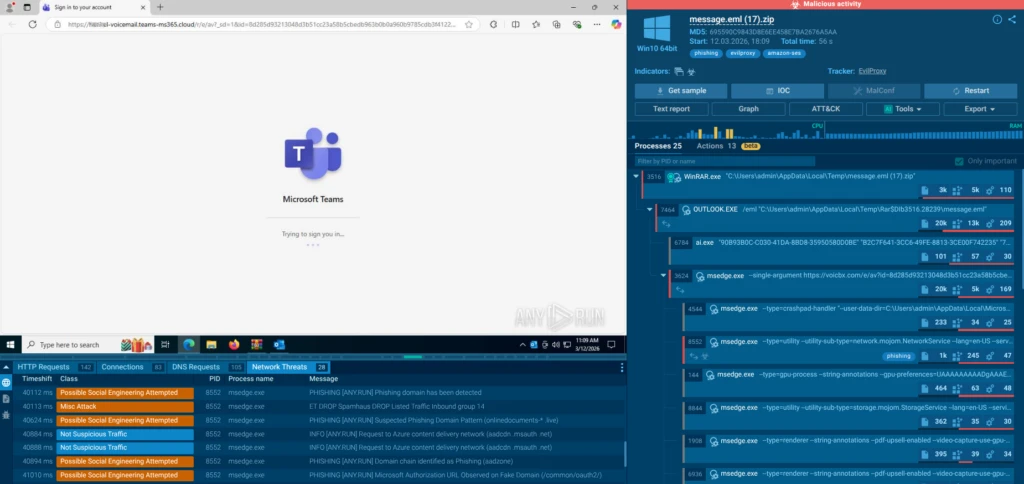
Task: Refresh the Edge browser page
Action: pos(33,24)
